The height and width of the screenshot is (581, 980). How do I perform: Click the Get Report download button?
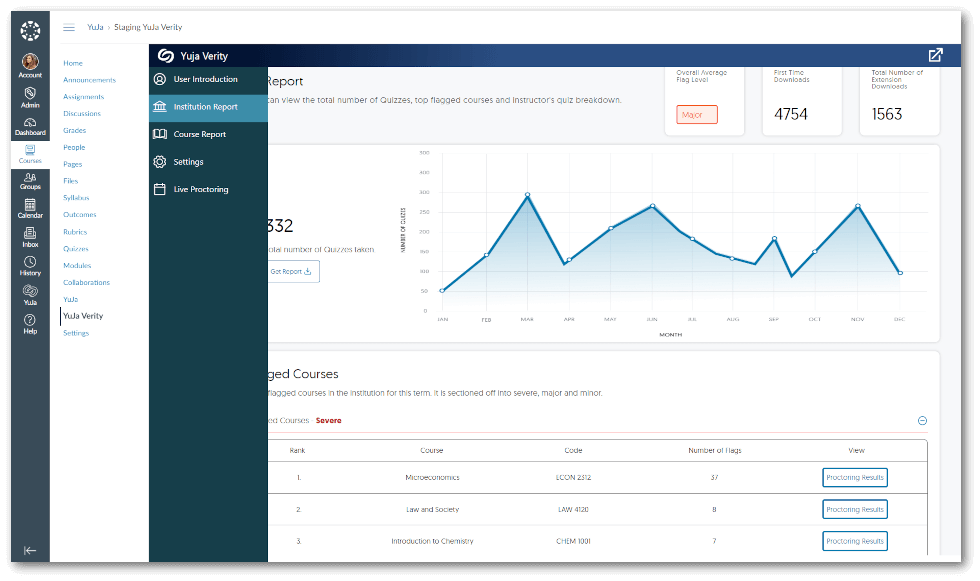292,271
